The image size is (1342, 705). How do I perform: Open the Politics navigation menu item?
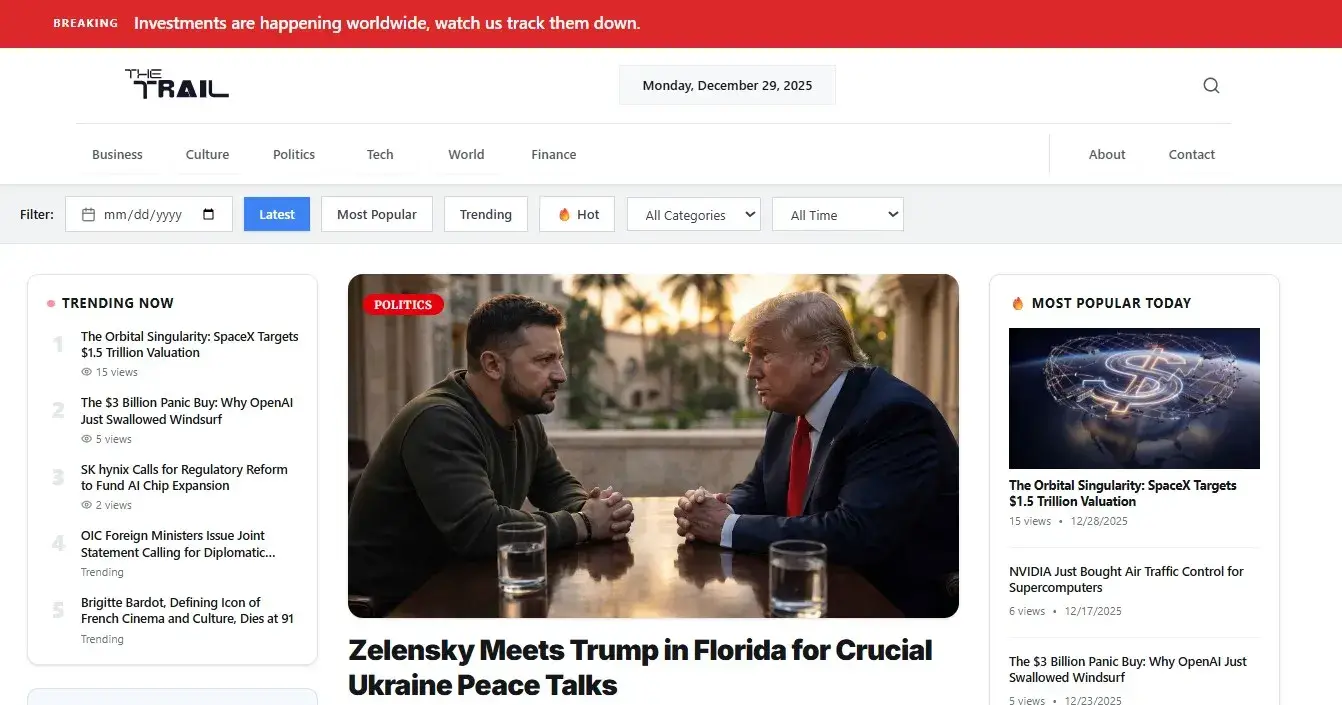(294, 154)
